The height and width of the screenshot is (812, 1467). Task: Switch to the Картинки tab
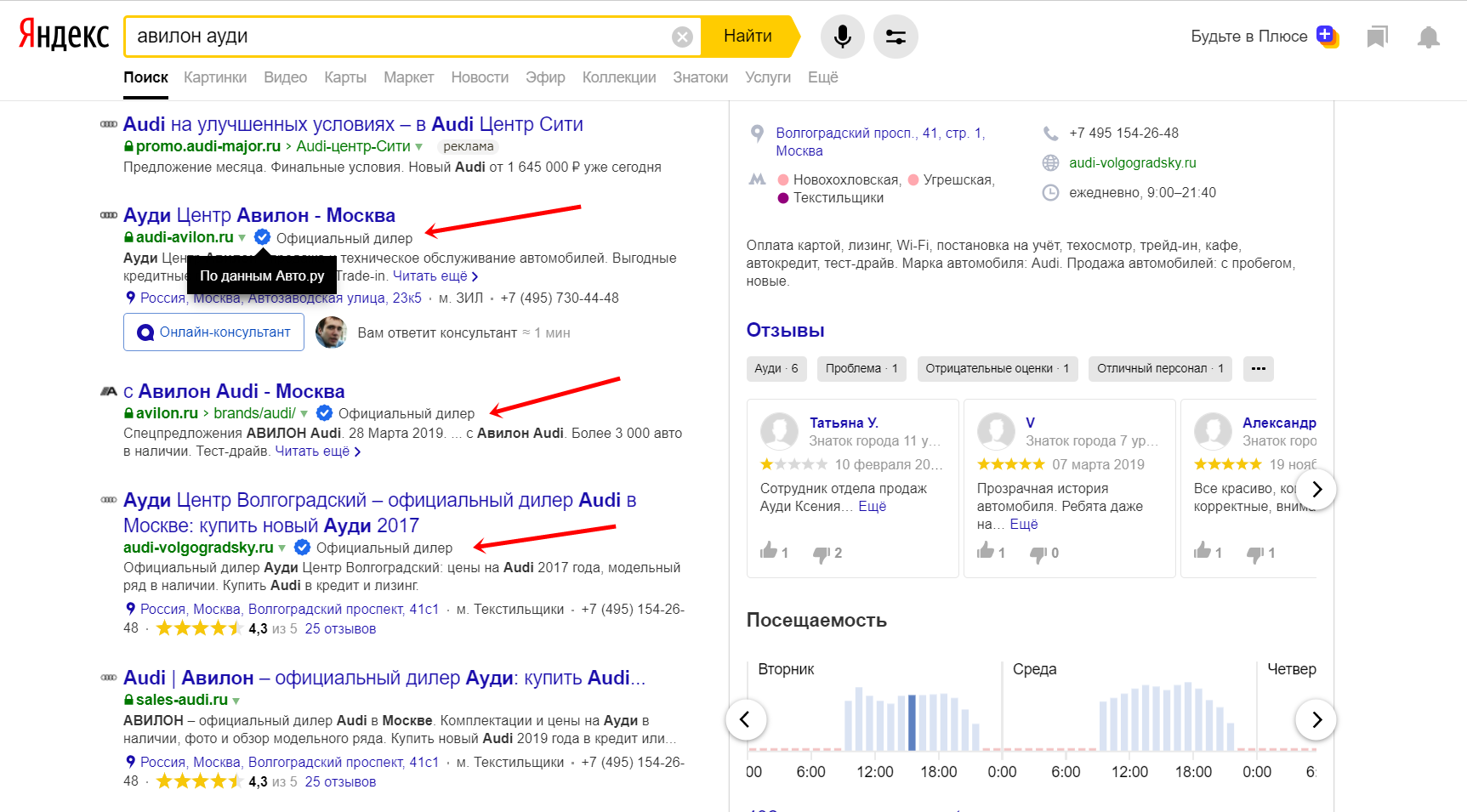215,77
